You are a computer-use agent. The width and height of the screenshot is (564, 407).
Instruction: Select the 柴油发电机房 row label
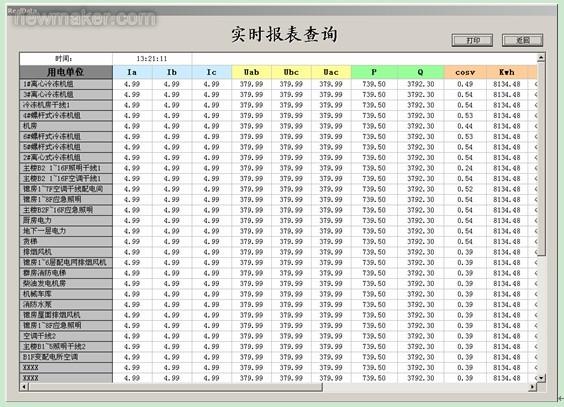pyautogui.click(x=66, y=283)
